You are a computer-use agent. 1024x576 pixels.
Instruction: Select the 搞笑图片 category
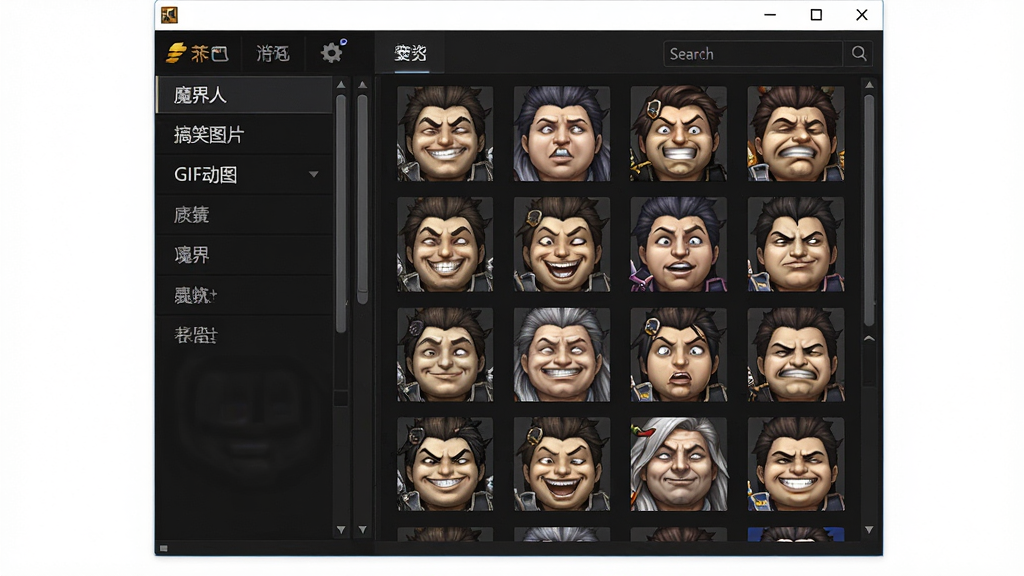(x=244, y=135)
